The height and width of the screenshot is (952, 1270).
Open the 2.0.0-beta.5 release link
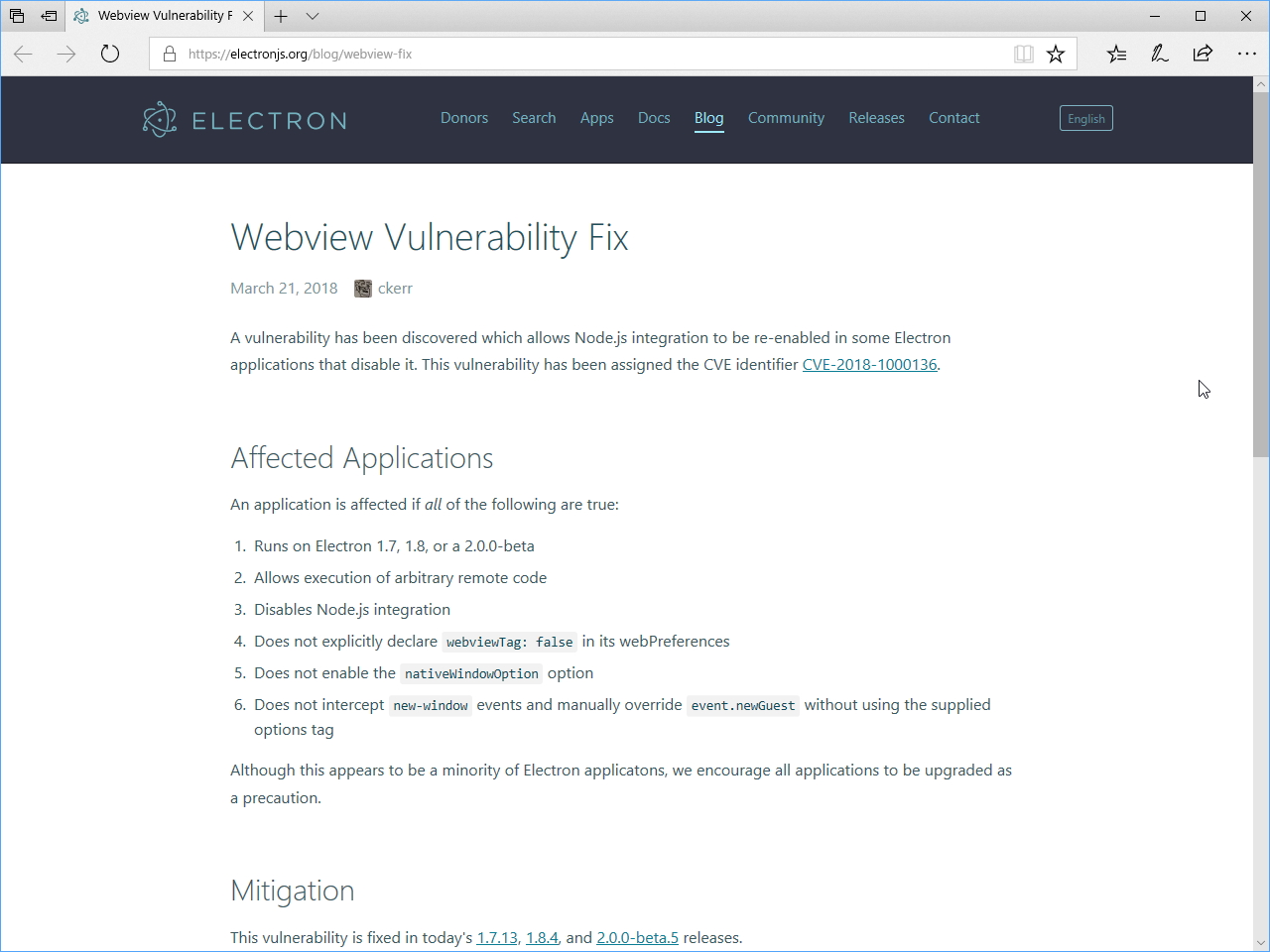(637, 938)
